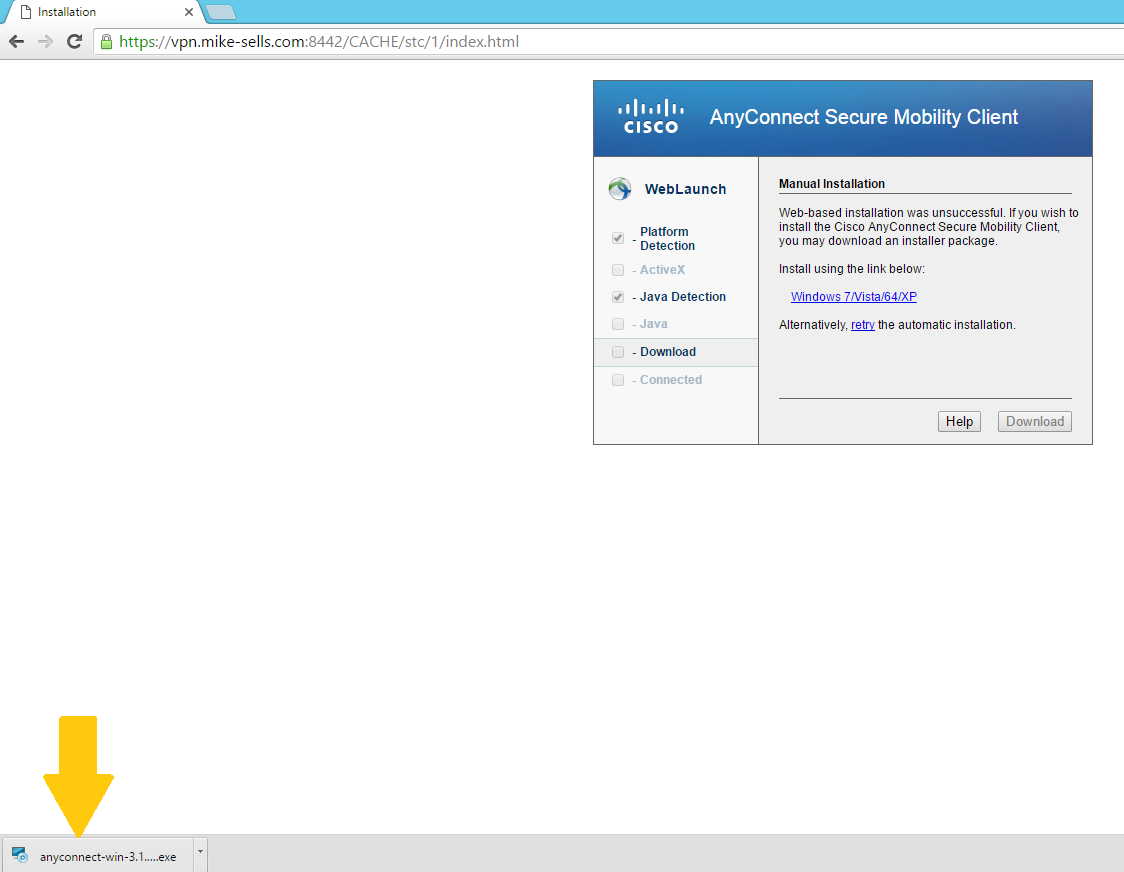
Task: Click the greyed Download button
Action: coord(1034,422)
